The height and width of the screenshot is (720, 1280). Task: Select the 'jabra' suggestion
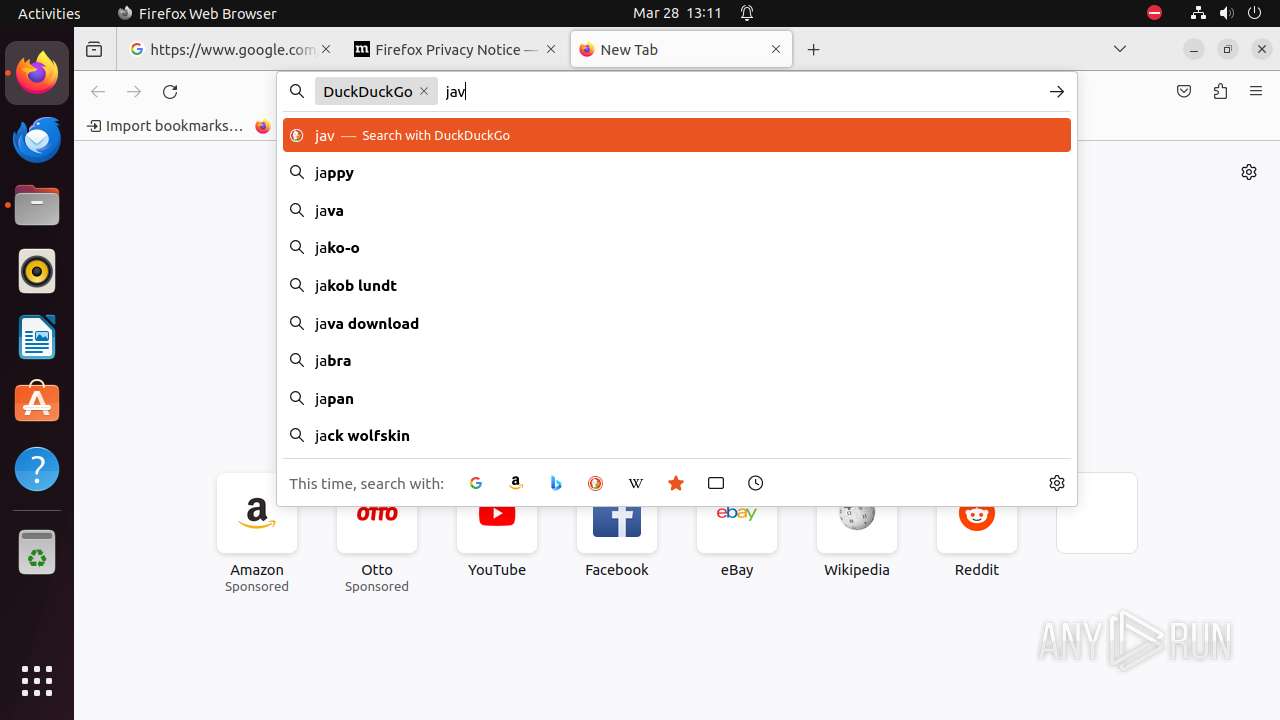tap(677, 361)
